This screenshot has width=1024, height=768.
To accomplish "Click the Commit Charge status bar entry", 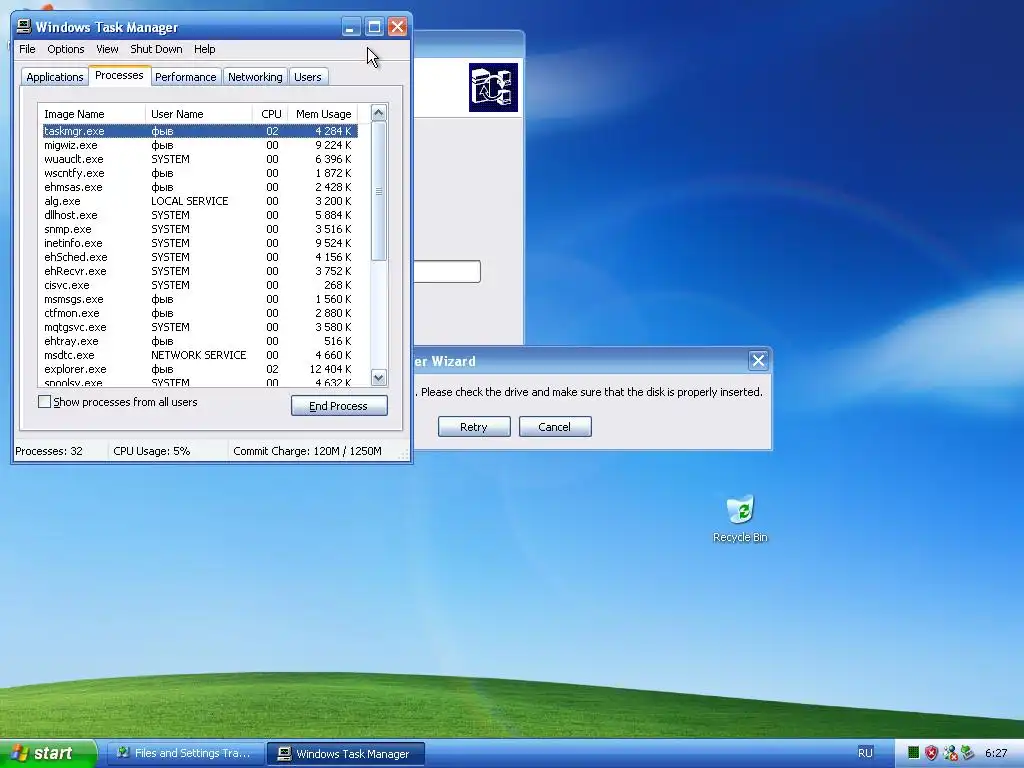I will [307, 451].
